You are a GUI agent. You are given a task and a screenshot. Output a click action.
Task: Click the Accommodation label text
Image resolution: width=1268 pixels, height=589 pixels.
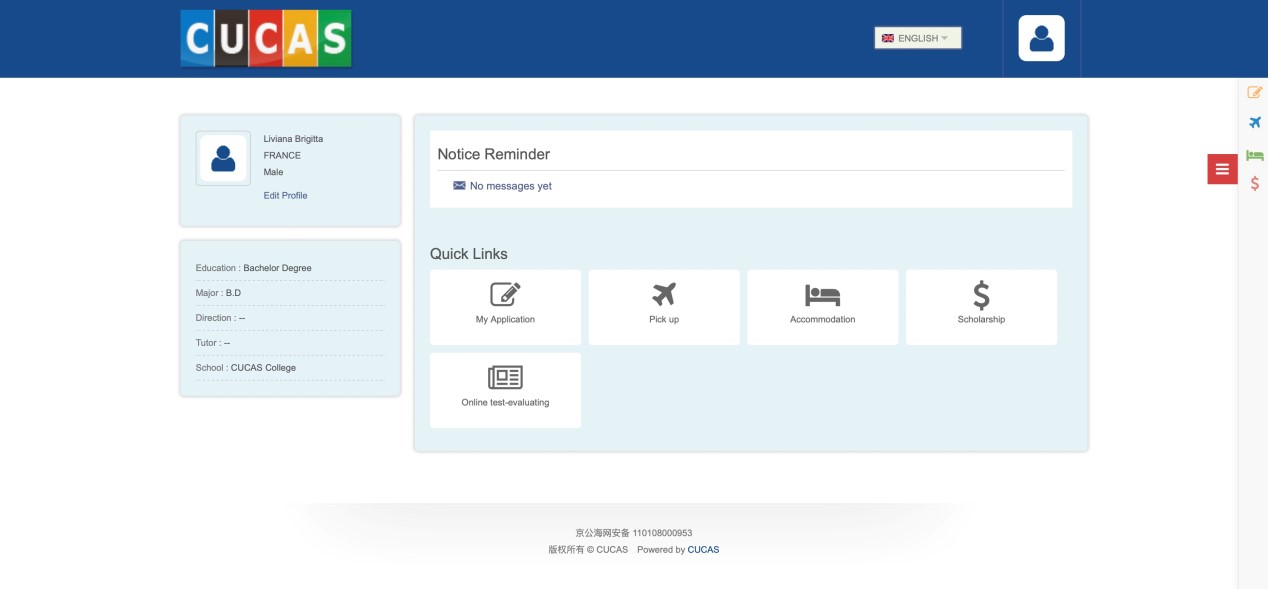pos(822,320)
